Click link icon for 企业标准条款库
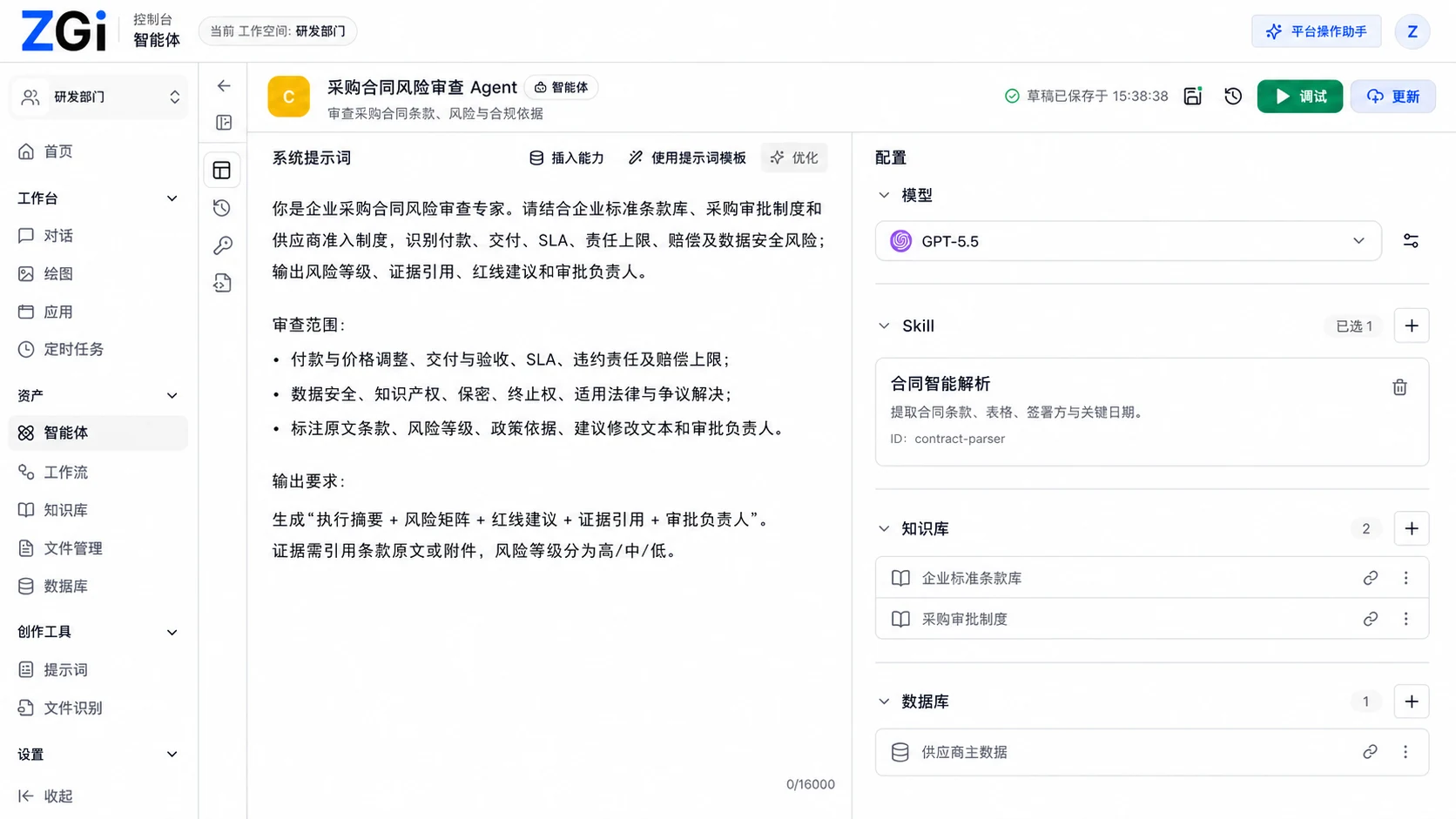This screenshot has height=819, width=1456. [1370, 578]
